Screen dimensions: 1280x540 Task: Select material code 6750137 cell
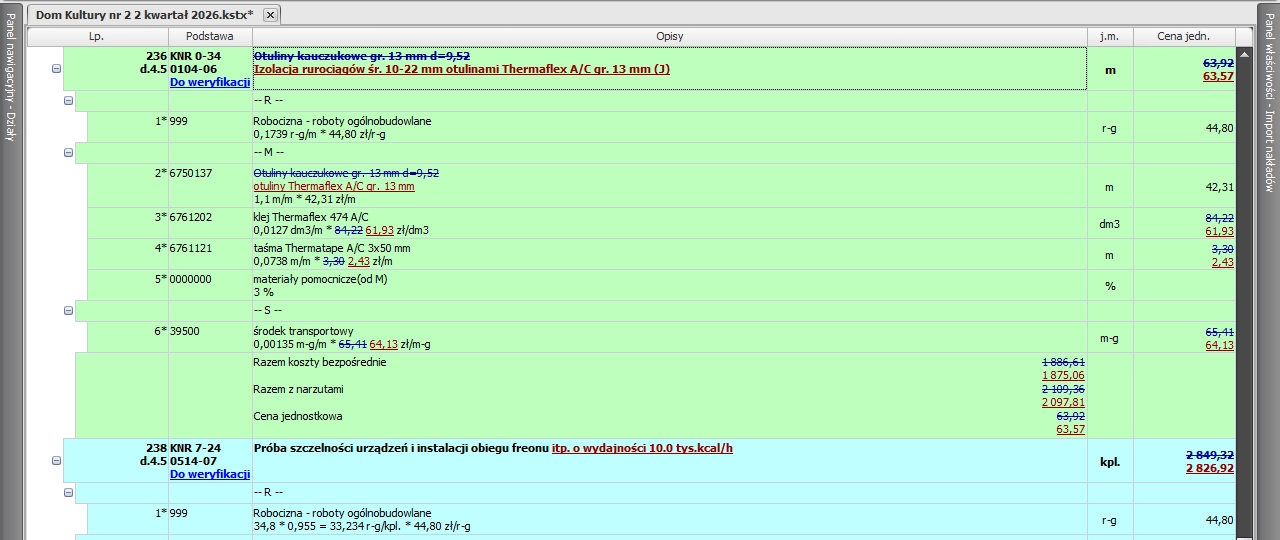pyautogui.click(x=209, y=186)
